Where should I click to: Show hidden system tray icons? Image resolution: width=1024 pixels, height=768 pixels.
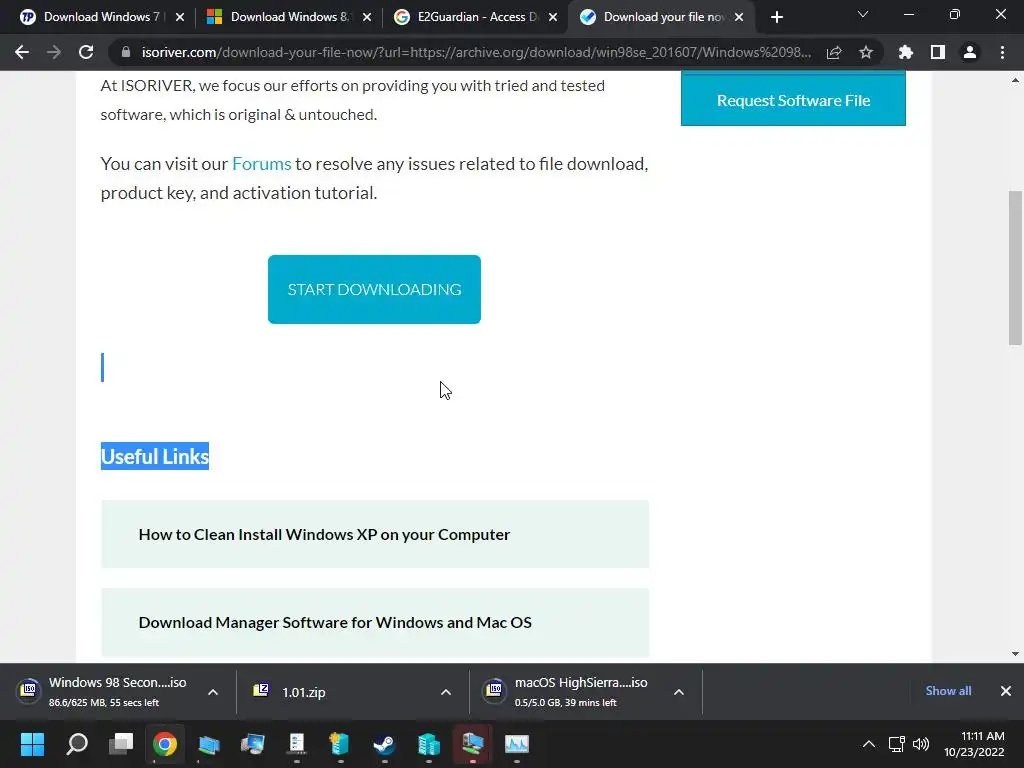point(869,744)
